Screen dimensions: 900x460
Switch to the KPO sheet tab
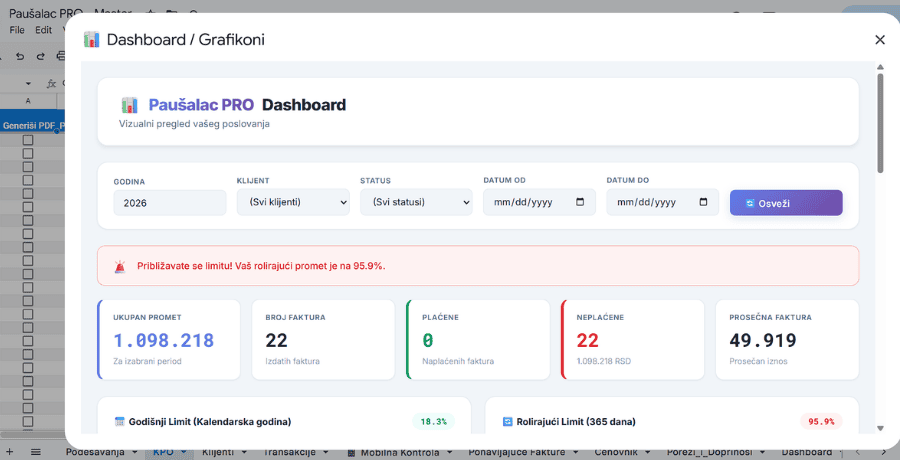[x=163, y=453]
